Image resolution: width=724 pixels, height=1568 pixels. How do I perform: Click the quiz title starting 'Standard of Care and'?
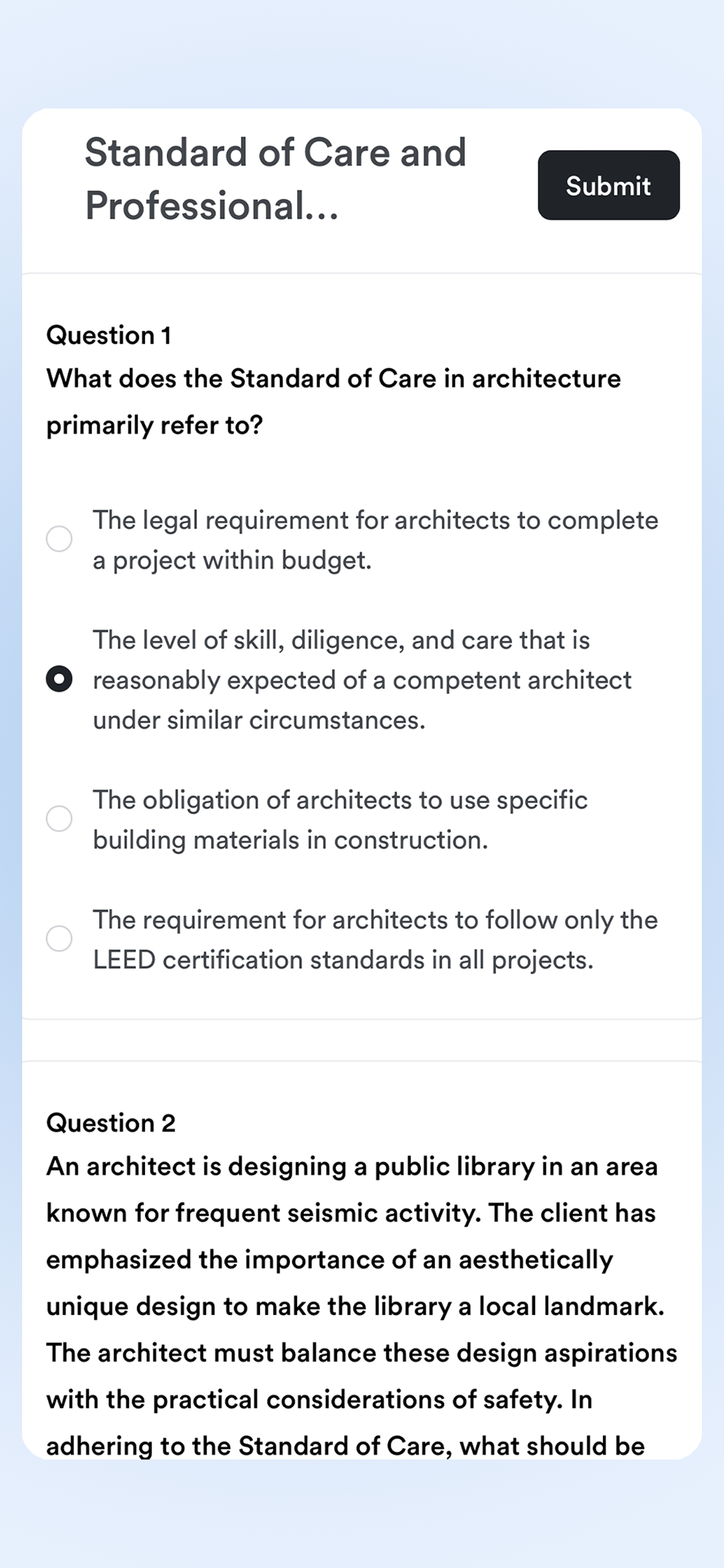point(276,152)
